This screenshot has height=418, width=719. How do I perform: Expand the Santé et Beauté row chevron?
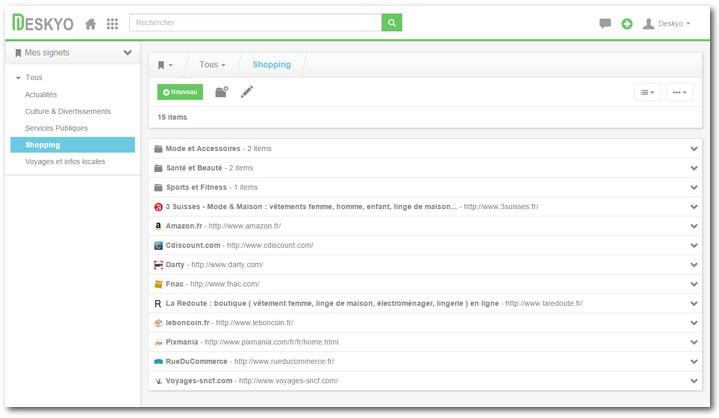click(694, 168)
